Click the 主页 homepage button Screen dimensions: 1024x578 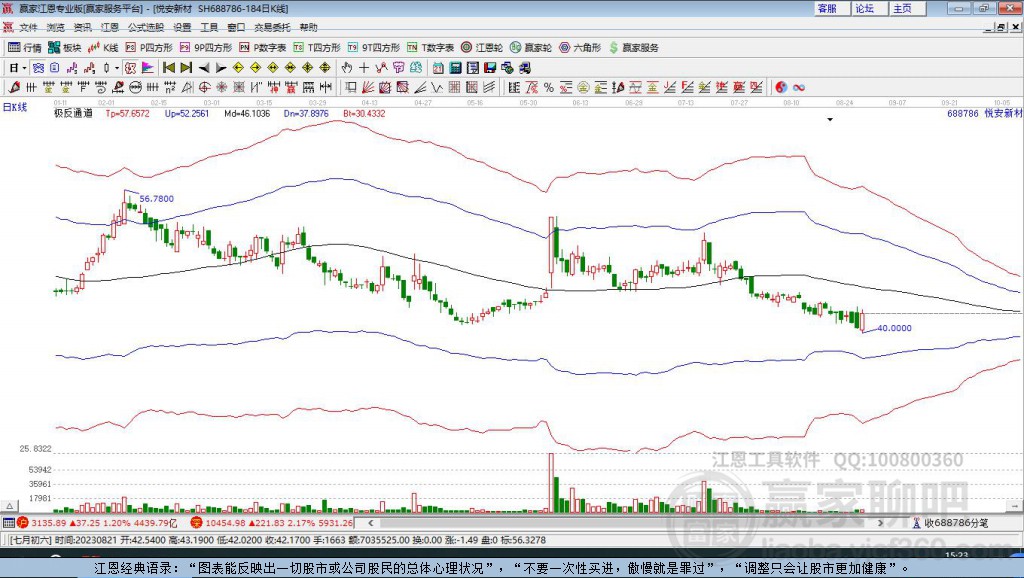[x=906, y=8]
